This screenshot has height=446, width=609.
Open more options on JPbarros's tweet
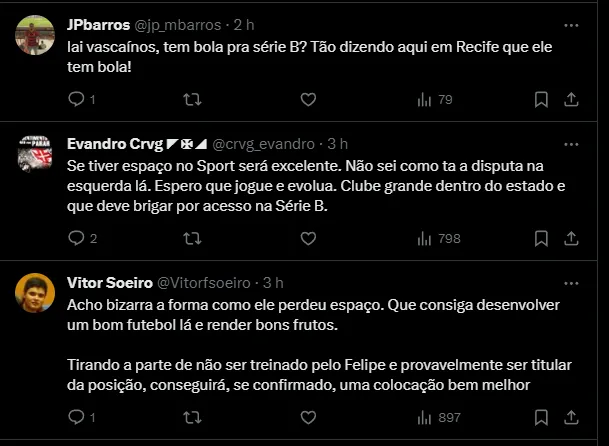pos(571,24)
